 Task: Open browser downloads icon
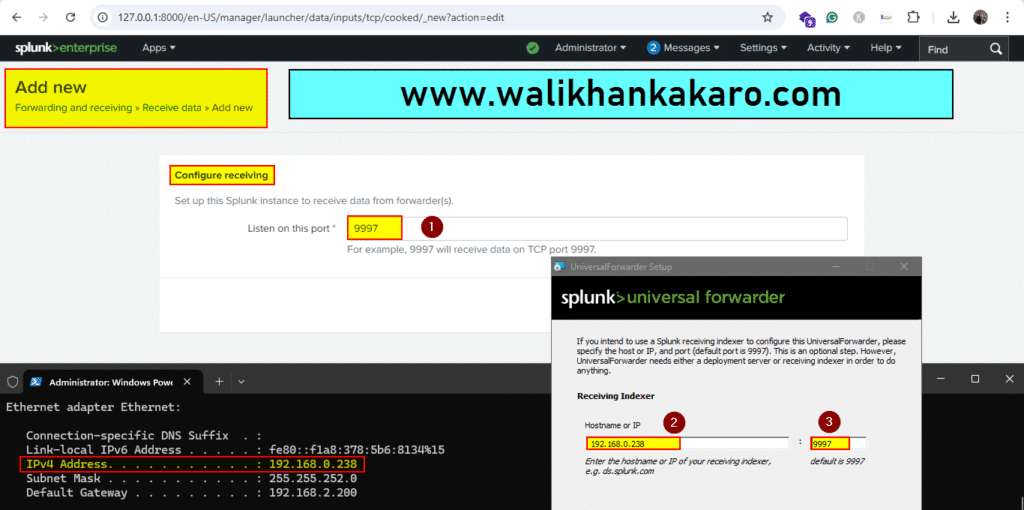point(953,18)
